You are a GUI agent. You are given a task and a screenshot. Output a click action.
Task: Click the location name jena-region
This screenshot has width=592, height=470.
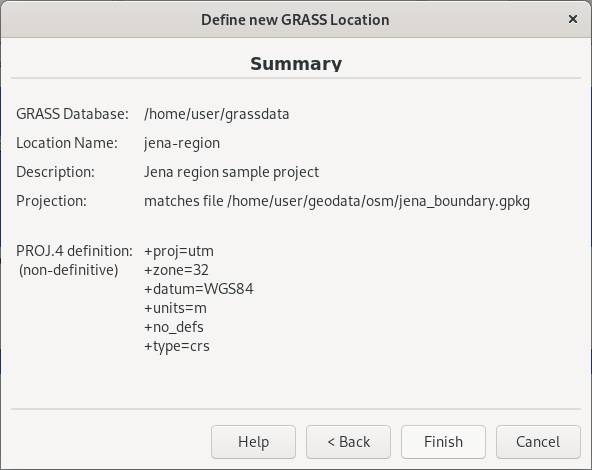(x=182, y=143)
